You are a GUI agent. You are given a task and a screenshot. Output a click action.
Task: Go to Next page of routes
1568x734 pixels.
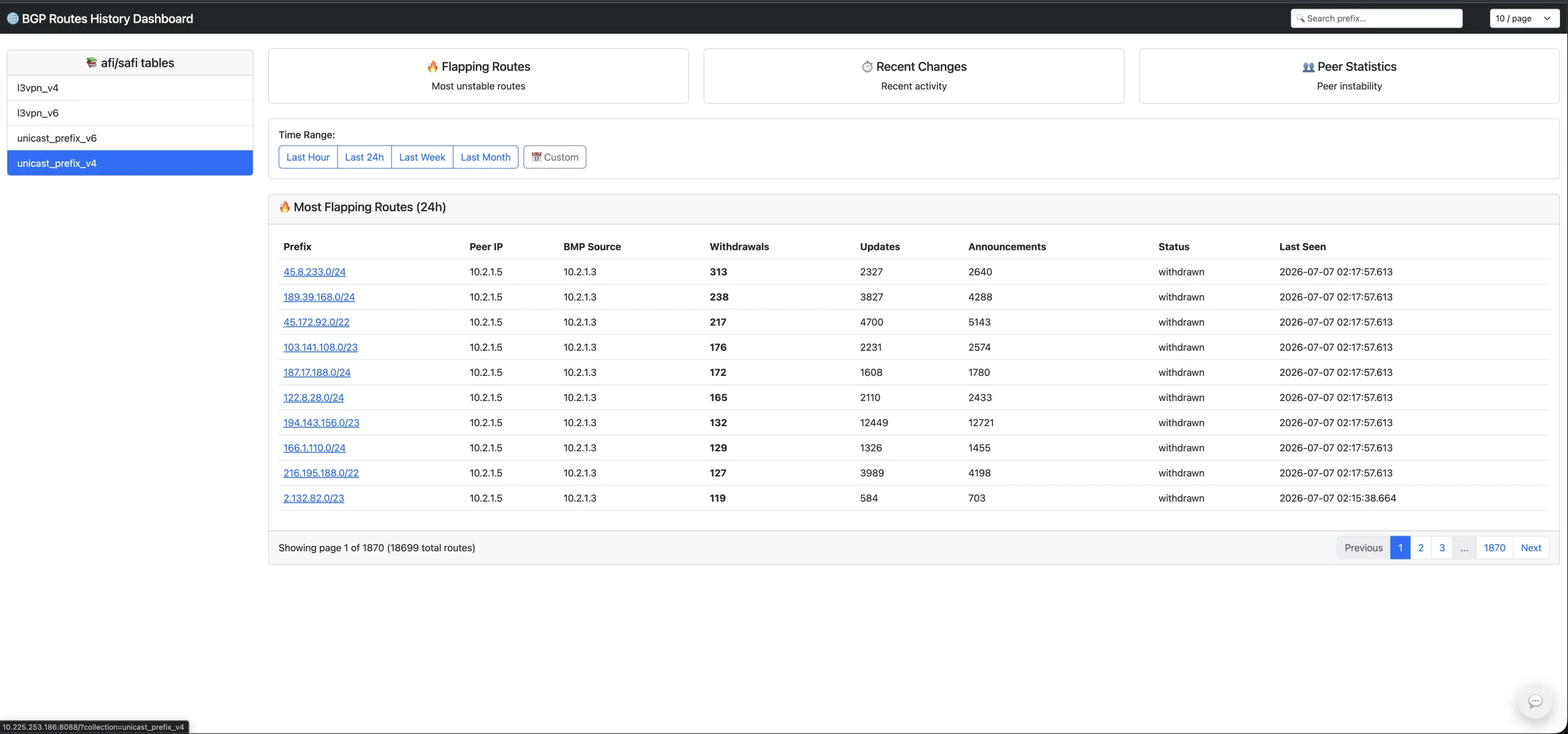(1531, 548)
